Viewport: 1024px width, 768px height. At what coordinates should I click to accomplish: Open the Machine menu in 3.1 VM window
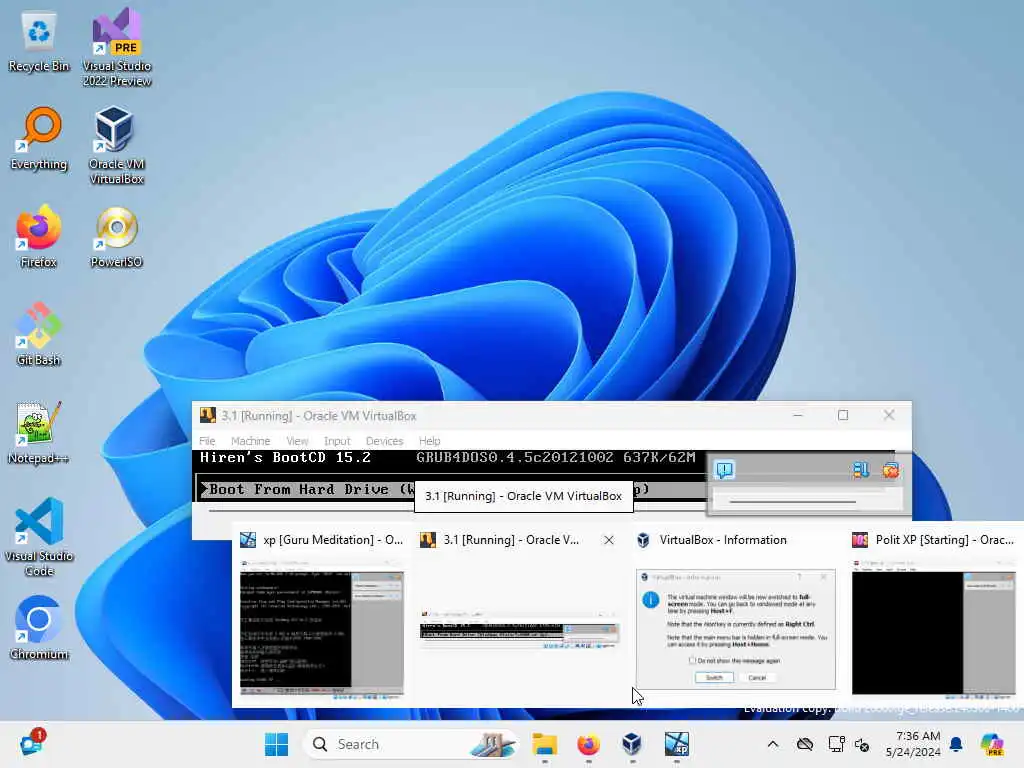click(250, 441)
